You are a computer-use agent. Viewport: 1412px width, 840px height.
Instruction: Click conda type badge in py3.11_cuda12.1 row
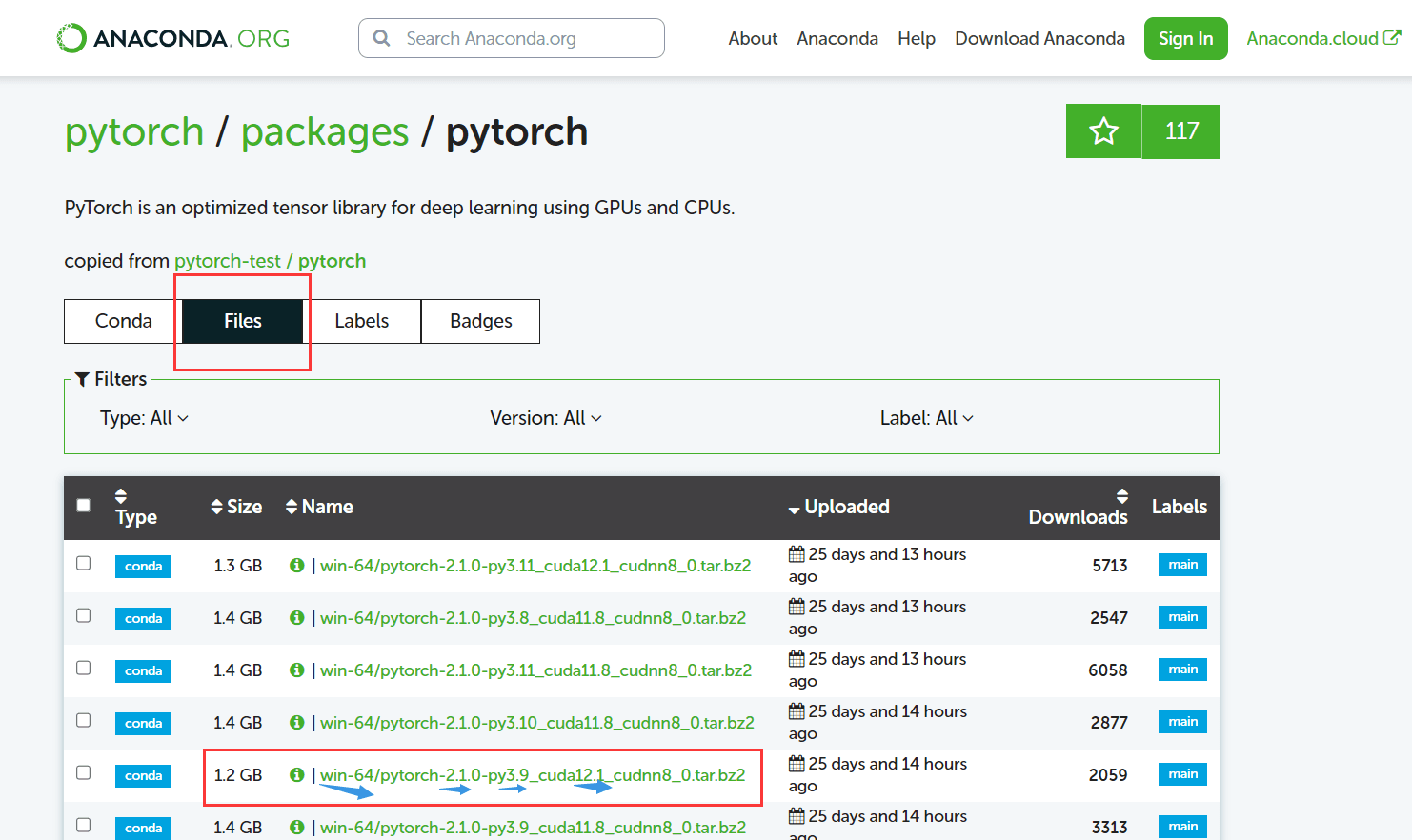point(143,566)
